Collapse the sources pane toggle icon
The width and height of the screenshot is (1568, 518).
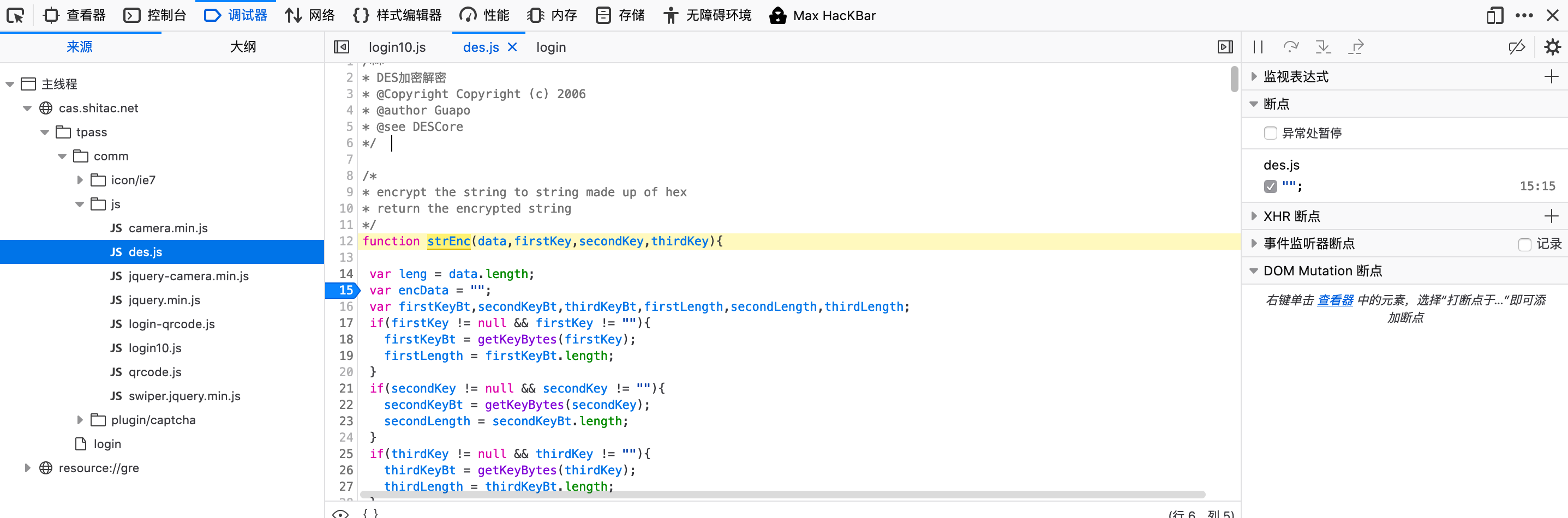point(342,47)
